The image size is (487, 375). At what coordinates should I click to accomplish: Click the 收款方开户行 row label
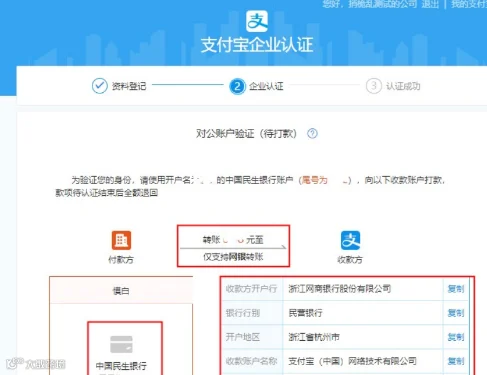click(x=251, y=289)
